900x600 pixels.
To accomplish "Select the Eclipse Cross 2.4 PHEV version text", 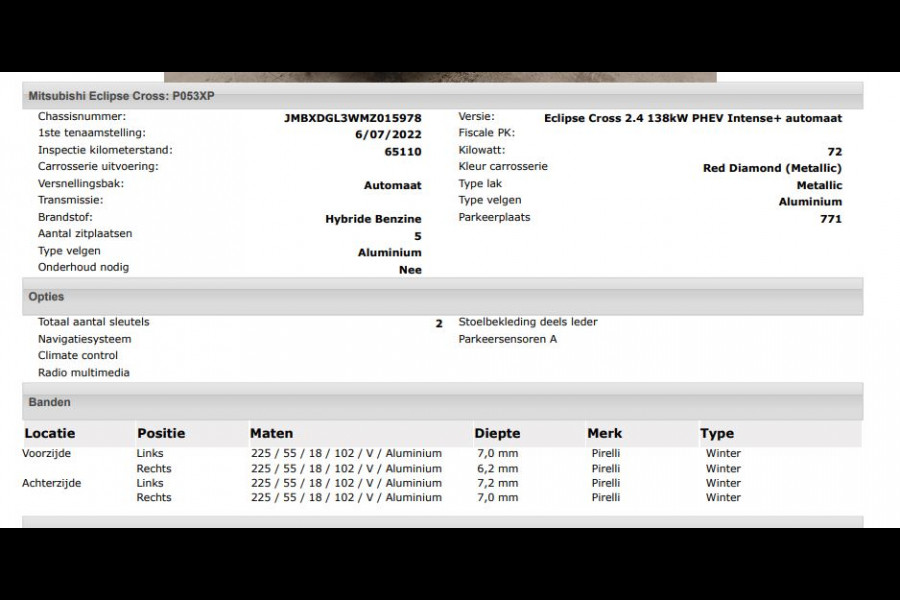I will point(692,118).
